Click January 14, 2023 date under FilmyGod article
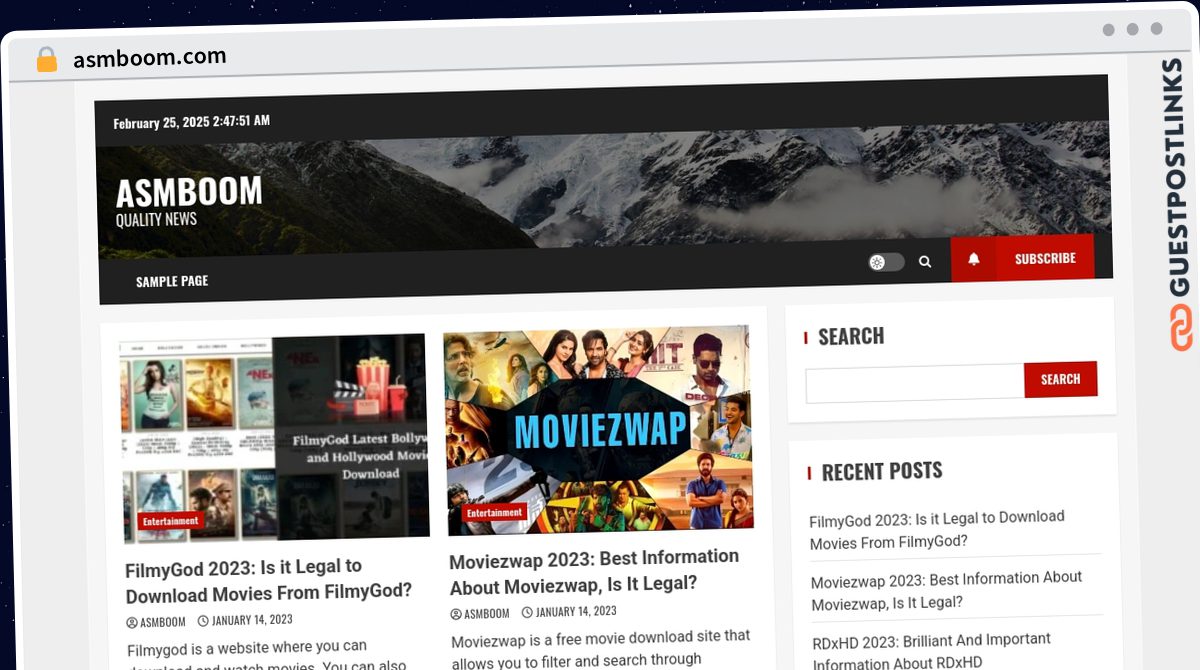This screenshot has width=1200, height=670. click(x=251, y=620)
